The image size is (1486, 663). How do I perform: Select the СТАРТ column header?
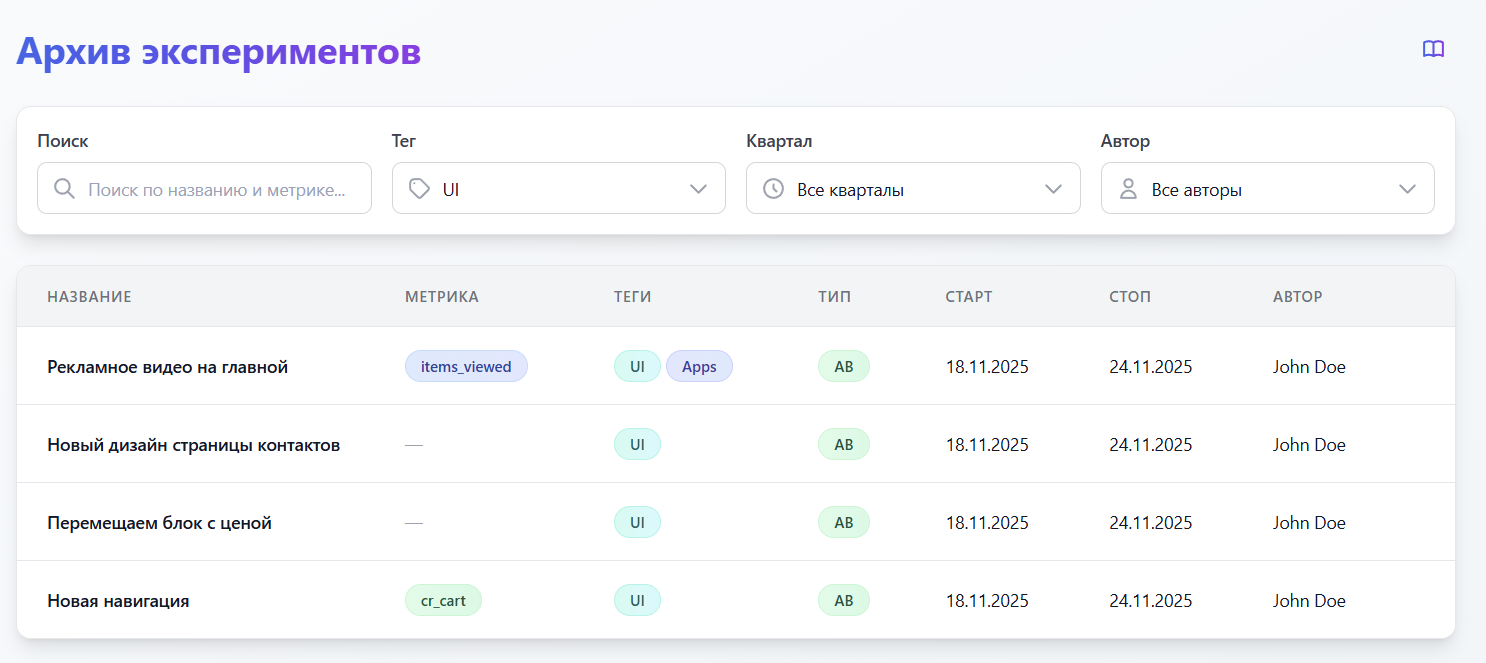click(x=968, y=297)
